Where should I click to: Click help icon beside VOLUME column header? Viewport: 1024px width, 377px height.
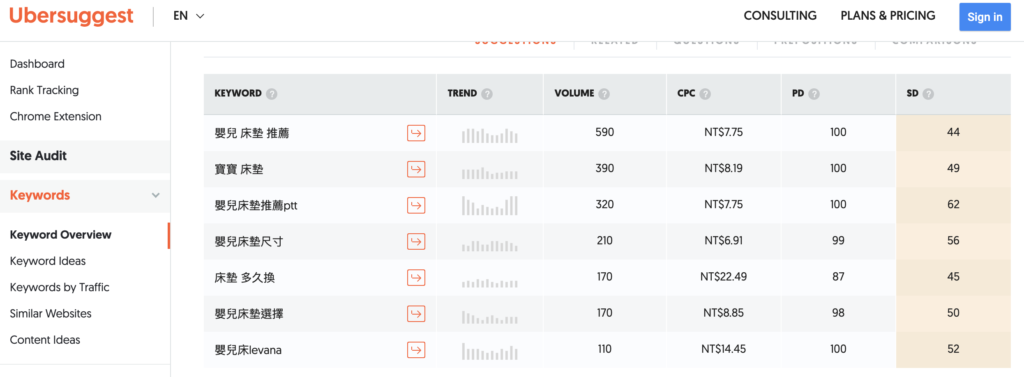(x=604, y=93)
